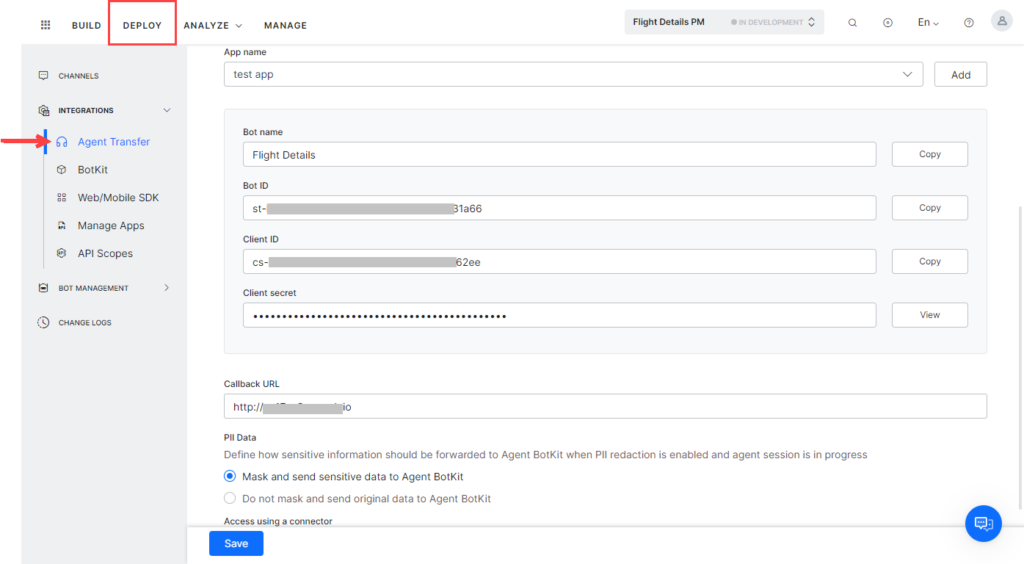1024x564 pixels.
Task: Click the Save button
Action: click(236, 543)
